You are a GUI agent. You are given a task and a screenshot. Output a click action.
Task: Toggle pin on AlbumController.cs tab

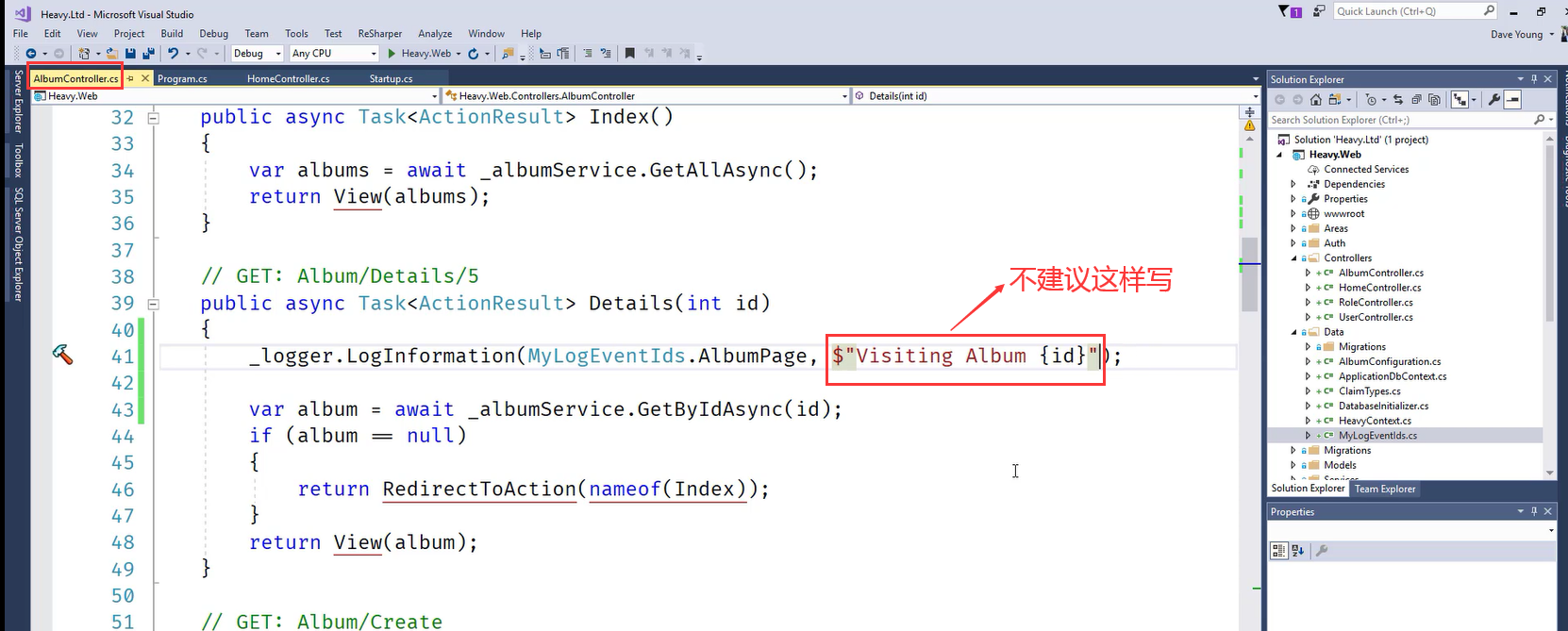point(130,78)
